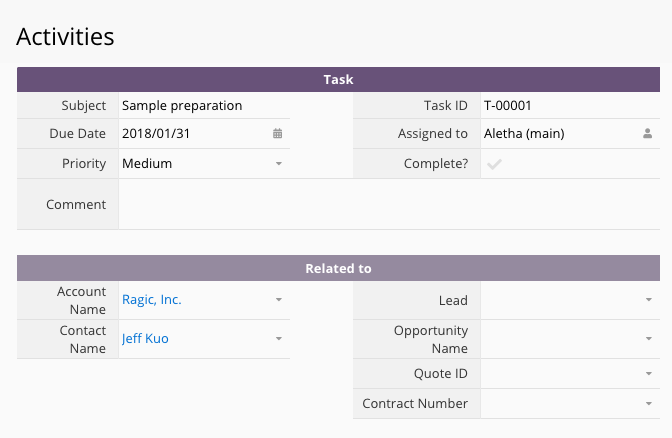Toggle the Complete? checkmark
The height and width of the screenshot is (438, 672).
[x=494, y=164]
